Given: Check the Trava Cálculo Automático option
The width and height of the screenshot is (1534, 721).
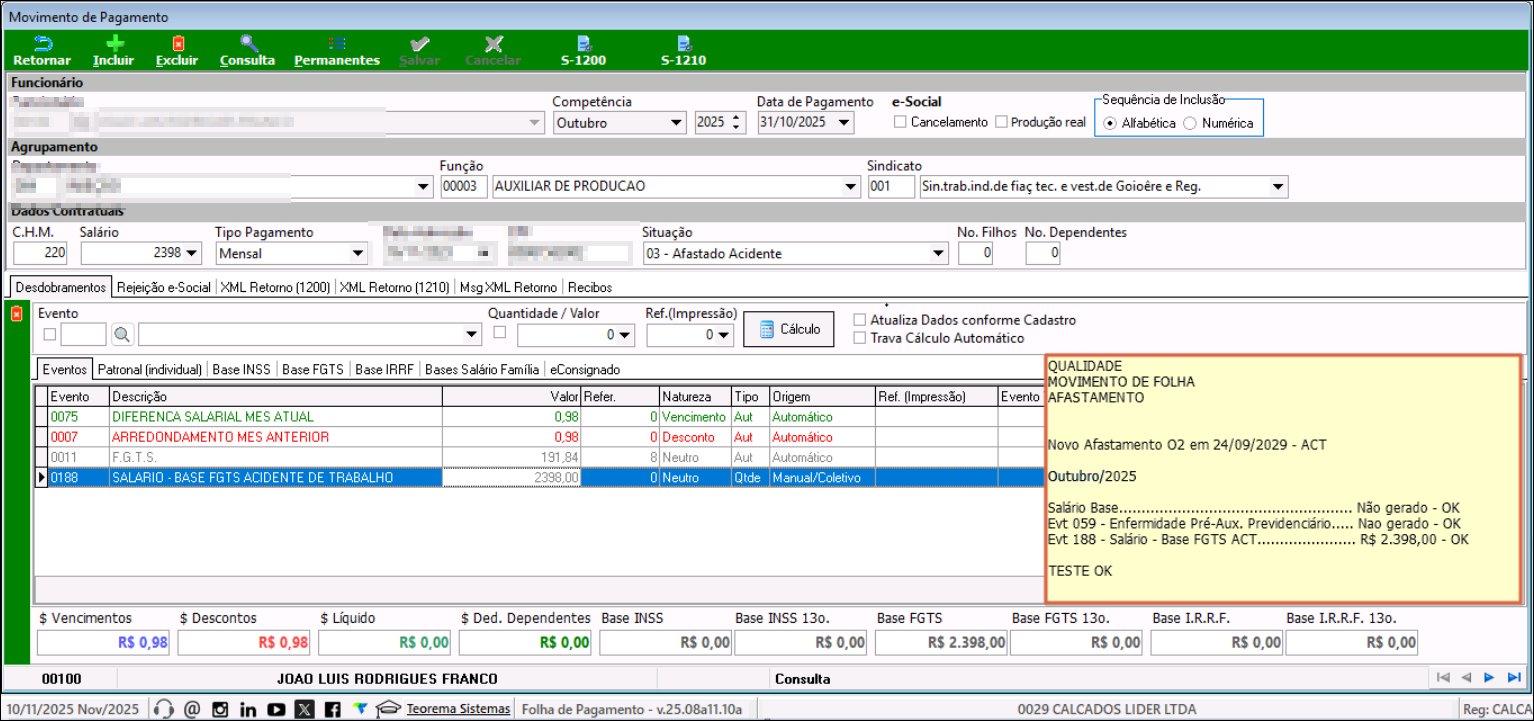Looking at the screenshot, I should pyautogui.click(x=860, y=338).
